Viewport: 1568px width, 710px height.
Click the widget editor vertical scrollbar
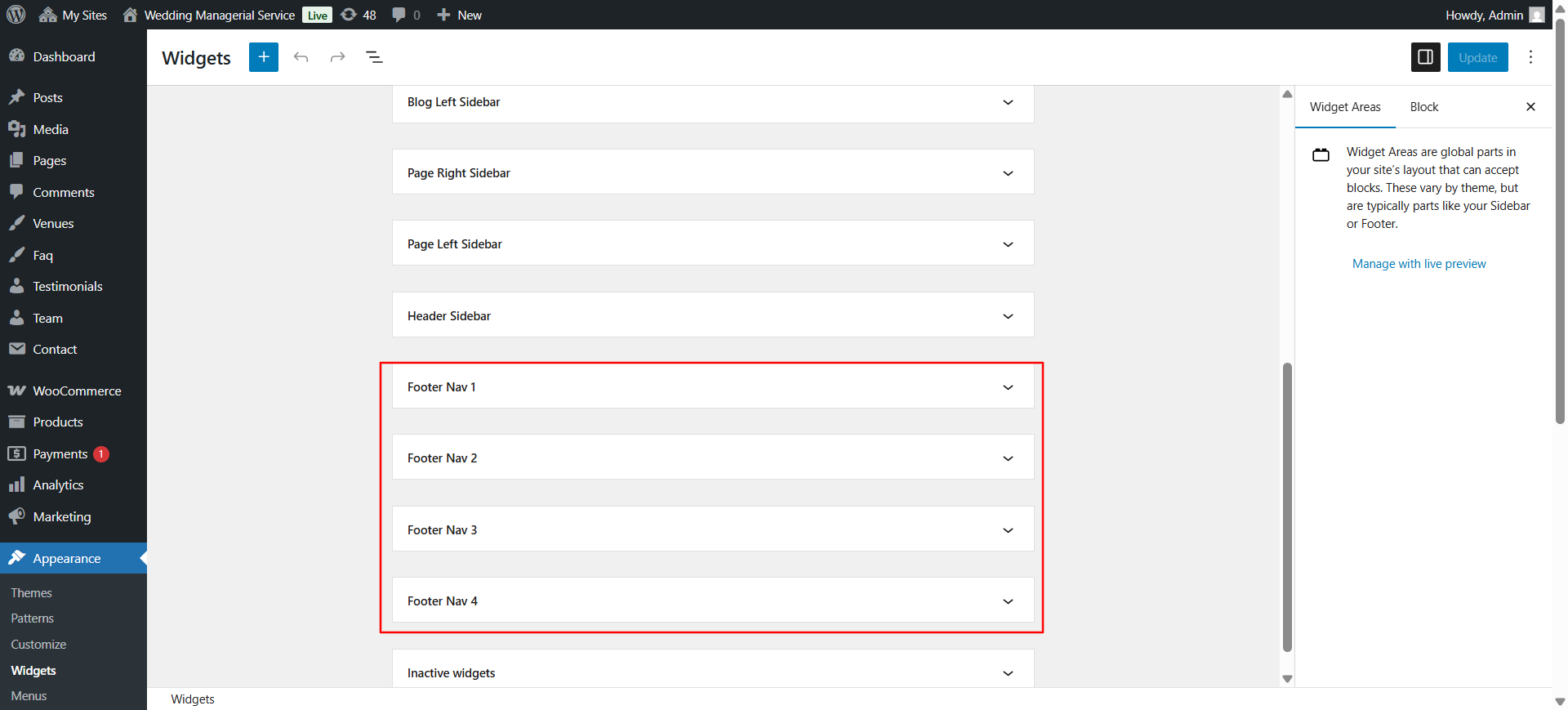click(1287, 507)
